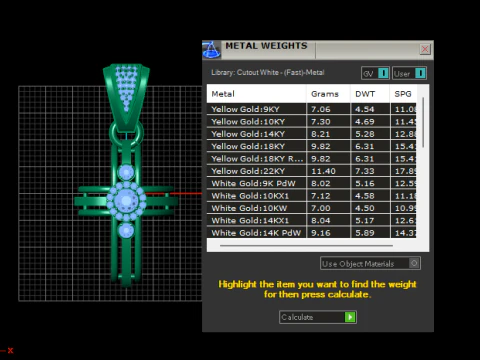Select the Yellow Gold:22KY row
The height and width of the screenshot is (360, 480).
point(312,171)
